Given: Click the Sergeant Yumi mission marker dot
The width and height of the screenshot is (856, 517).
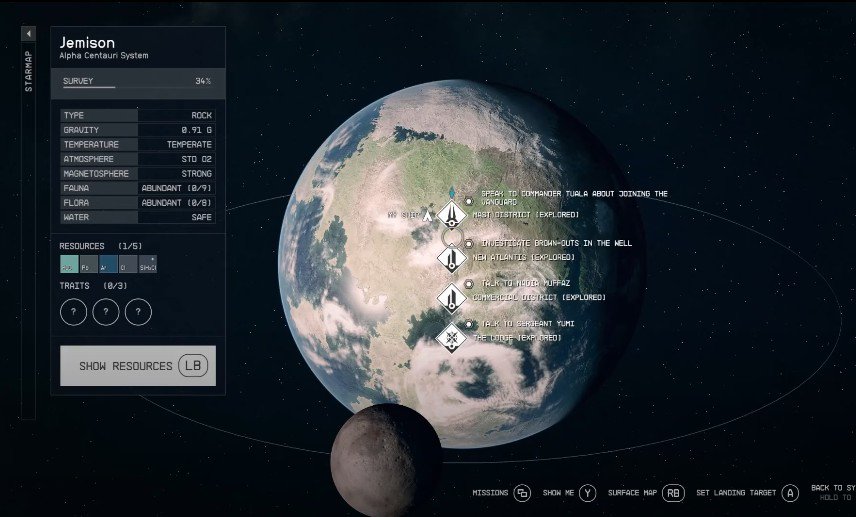Looking at the screenshot, I should coord(468,324).
